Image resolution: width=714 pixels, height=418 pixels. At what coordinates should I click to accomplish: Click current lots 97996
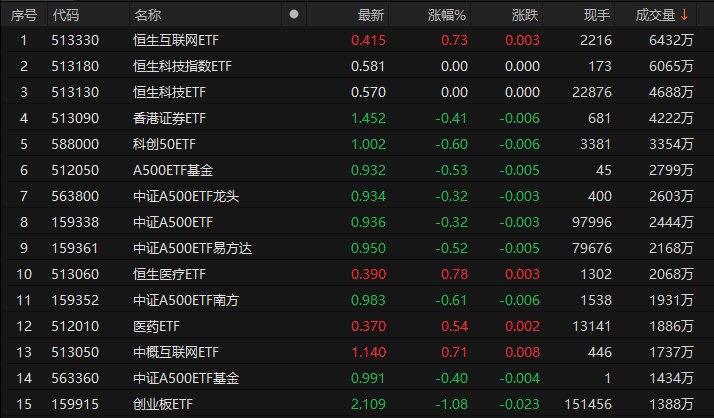pyautogui.click(x=592, y=222)
